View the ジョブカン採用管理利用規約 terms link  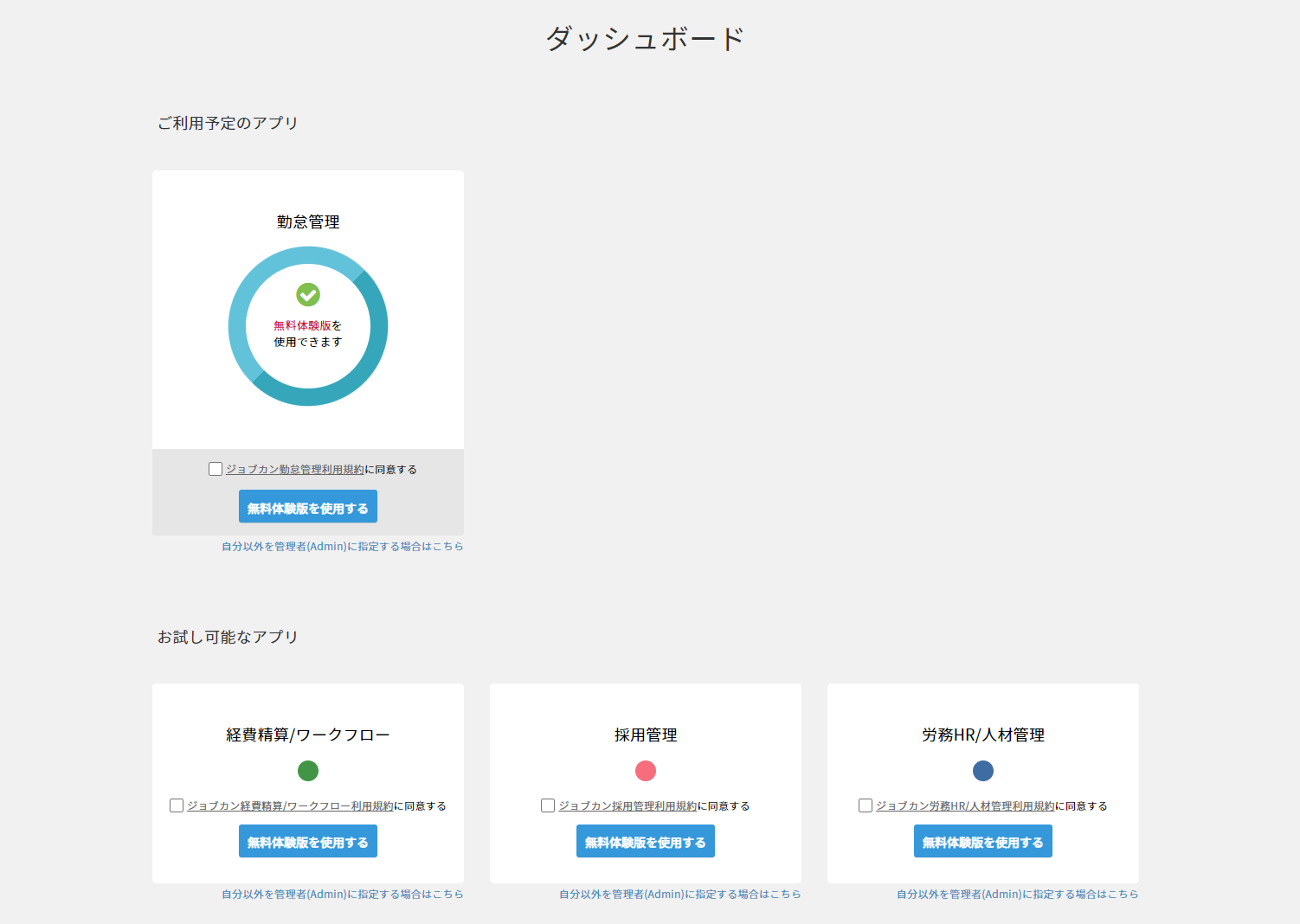click(x=627, y=806)
